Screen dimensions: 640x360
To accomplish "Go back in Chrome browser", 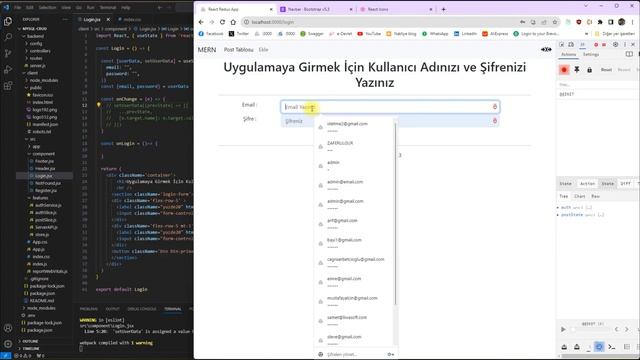I will click(x=201, y=22).
